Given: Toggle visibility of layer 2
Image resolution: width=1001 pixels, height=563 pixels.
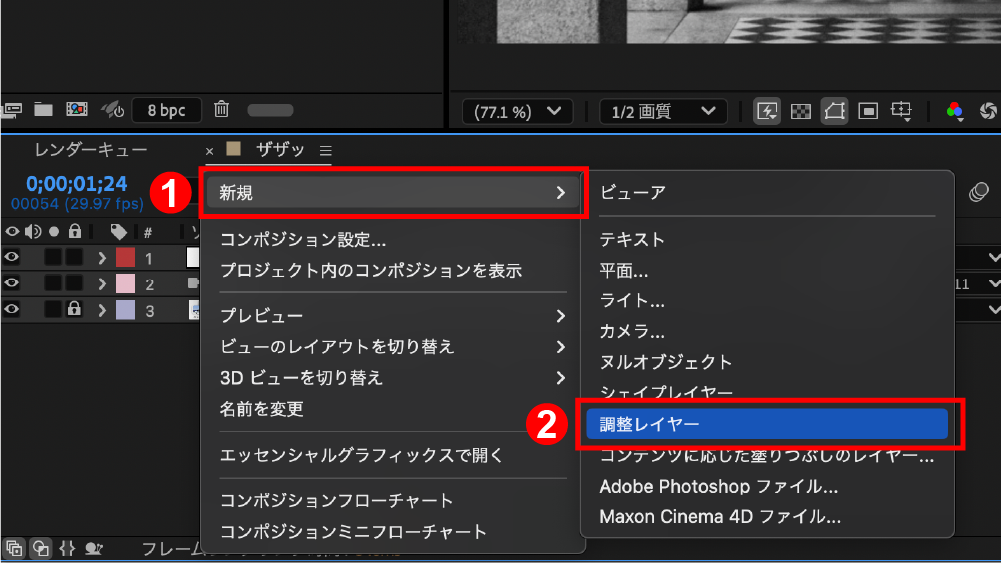Looking at the screenshot, I should [11, 283].
